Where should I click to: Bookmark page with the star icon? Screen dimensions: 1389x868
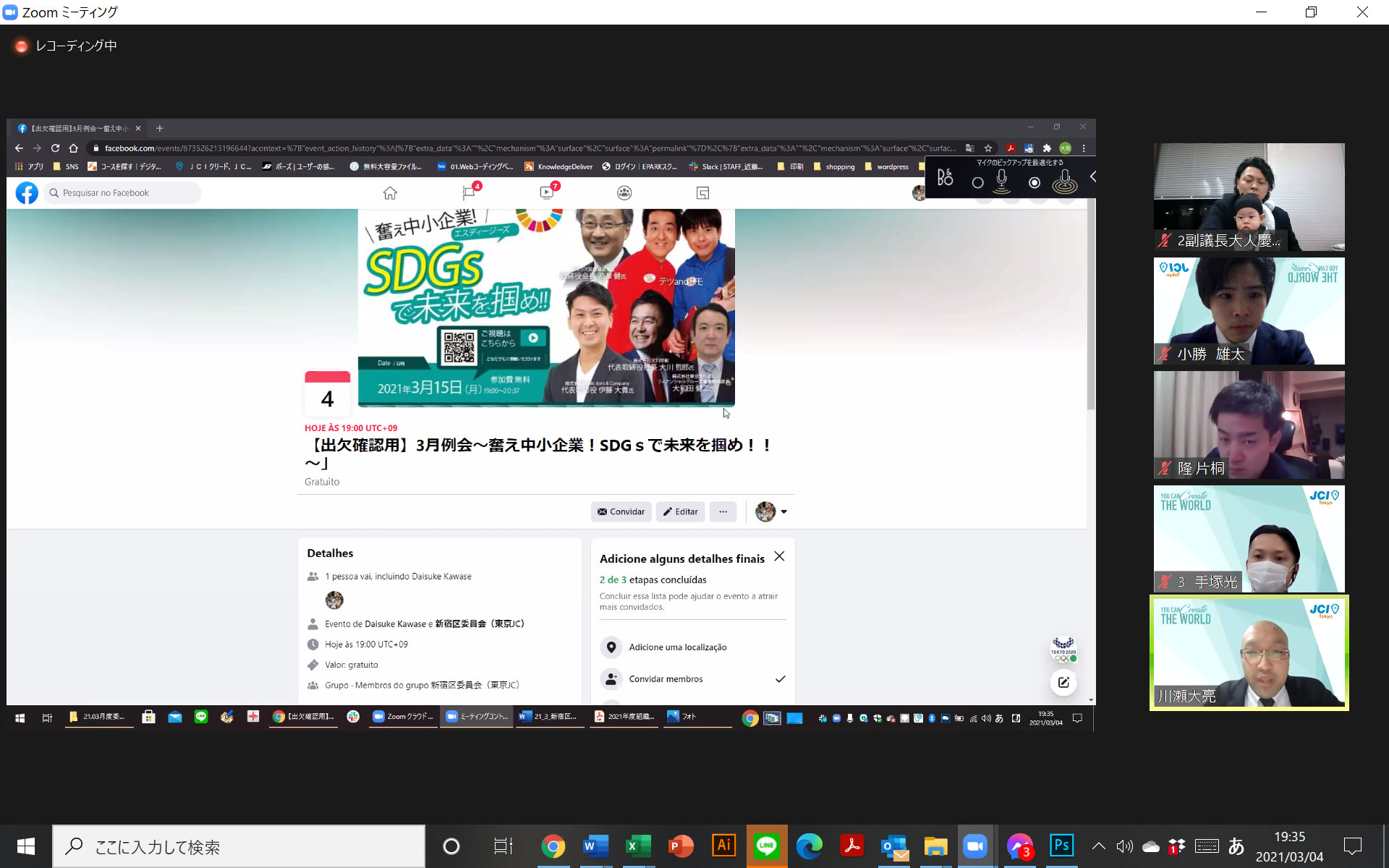(x=988, y=148)
